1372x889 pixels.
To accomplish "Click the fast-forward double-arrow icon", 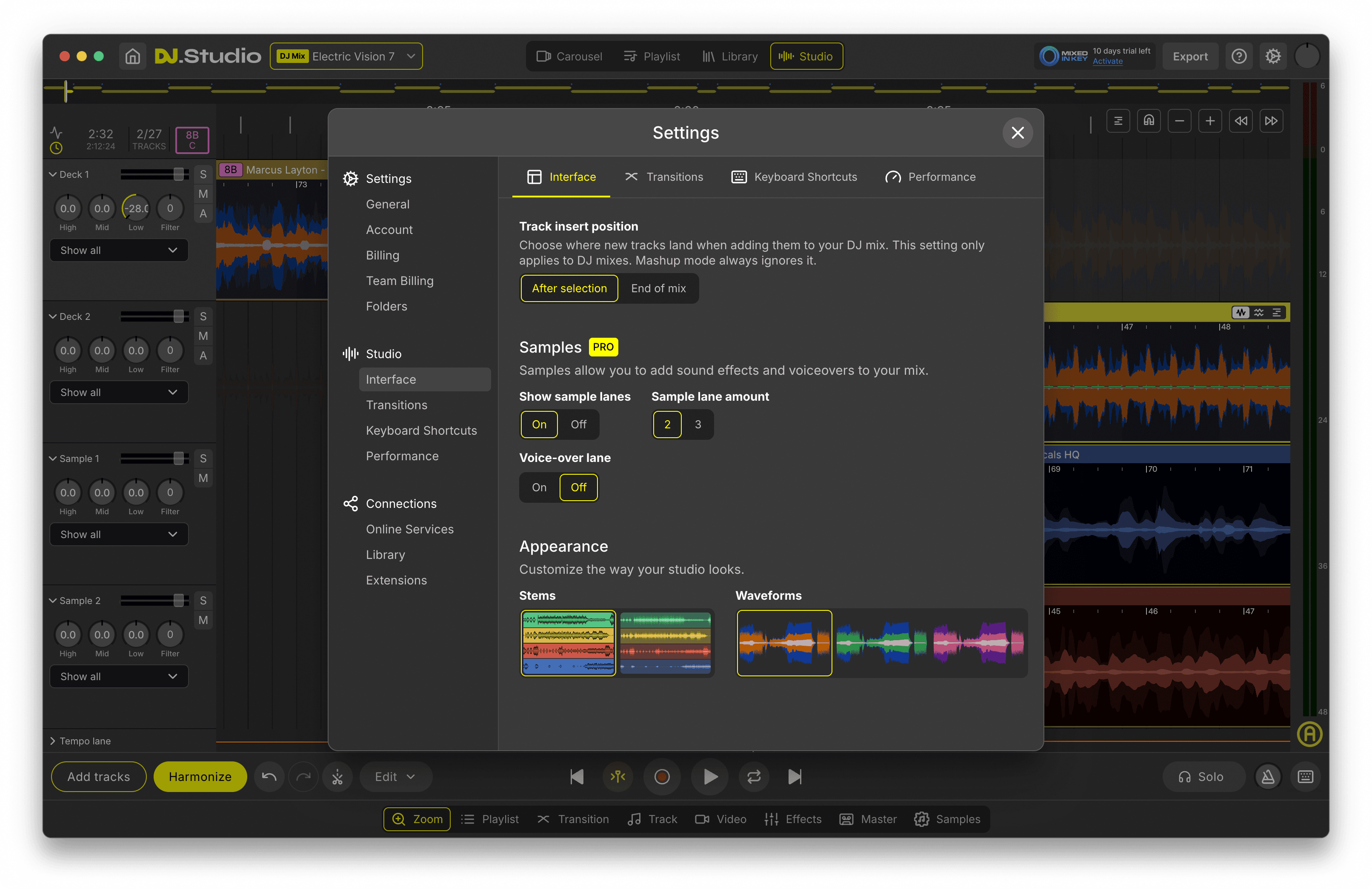I will (1271, 120).
